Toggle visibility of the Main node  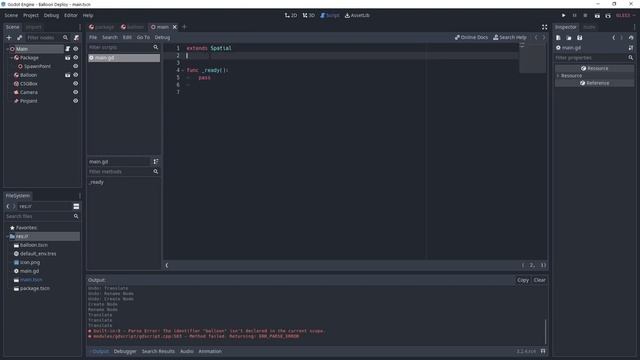tap(76, 49)
